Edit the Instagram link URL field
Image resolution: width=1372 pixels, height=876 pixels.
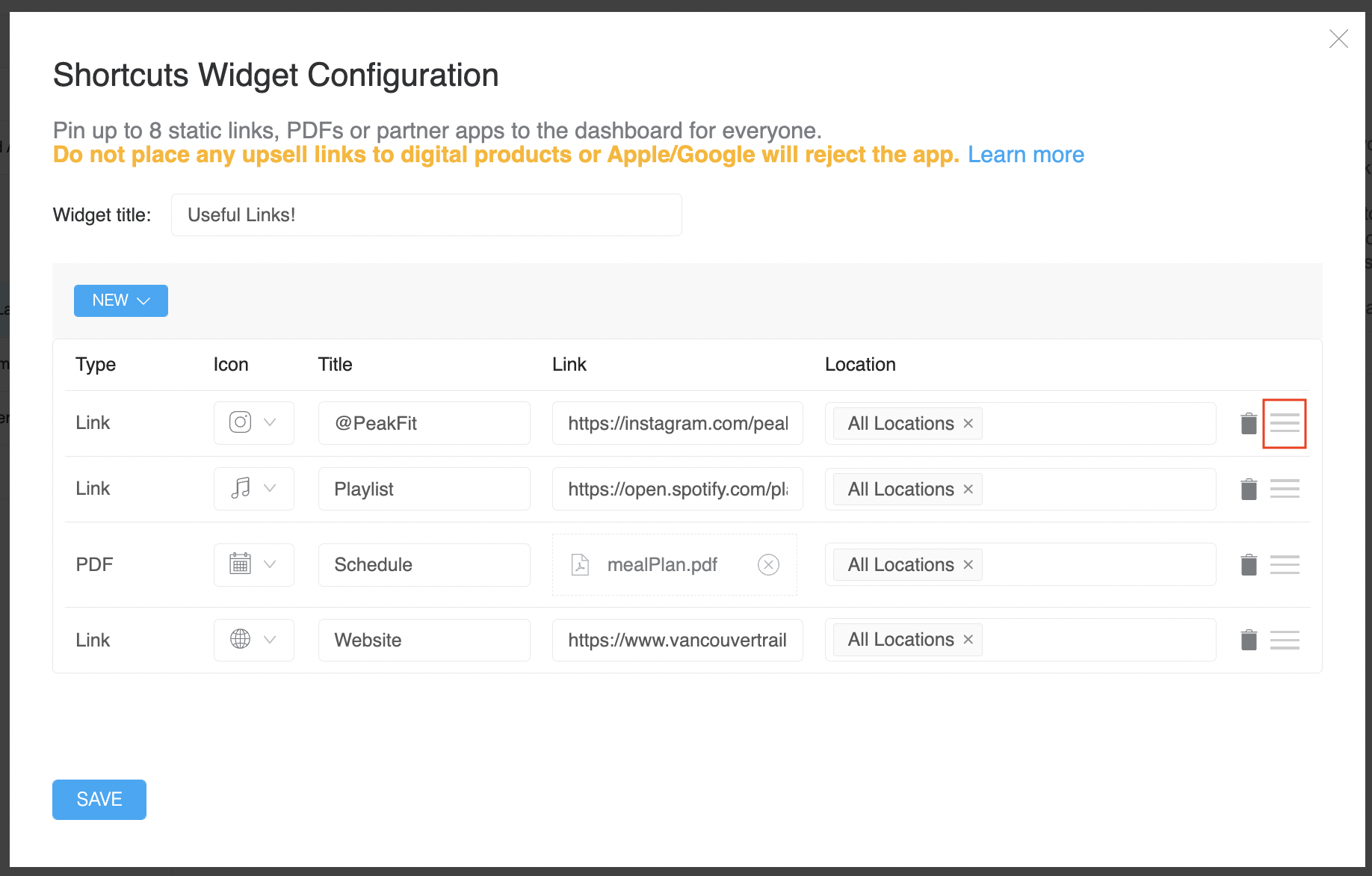coord(678,423)
